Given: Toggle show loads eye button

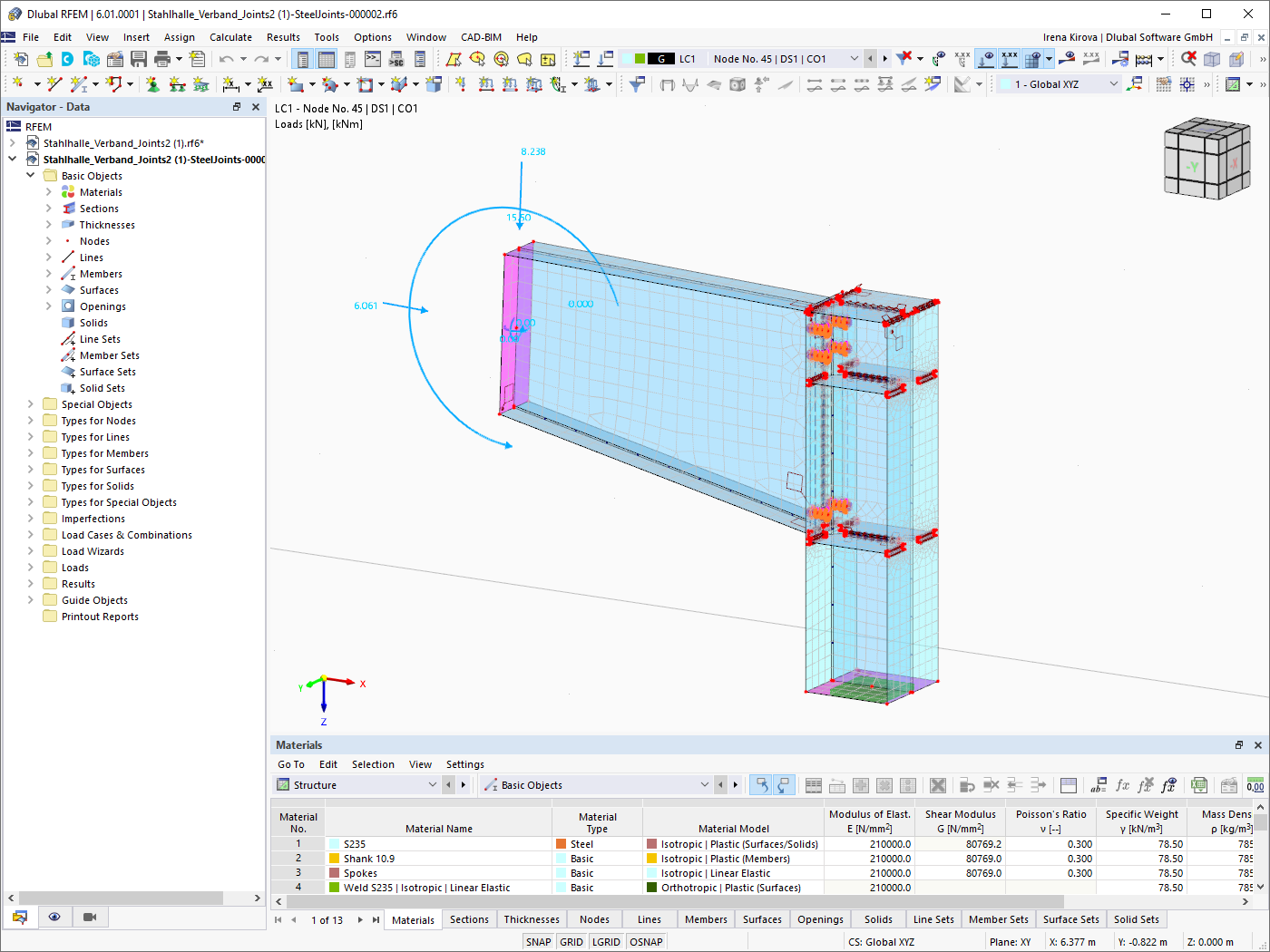Looking at the screenshot, I should click(986, 59).
